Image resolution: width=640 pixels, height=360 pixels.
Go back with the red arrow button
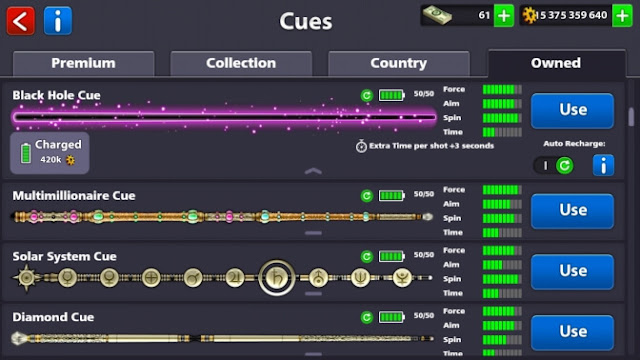click(20, 20)
